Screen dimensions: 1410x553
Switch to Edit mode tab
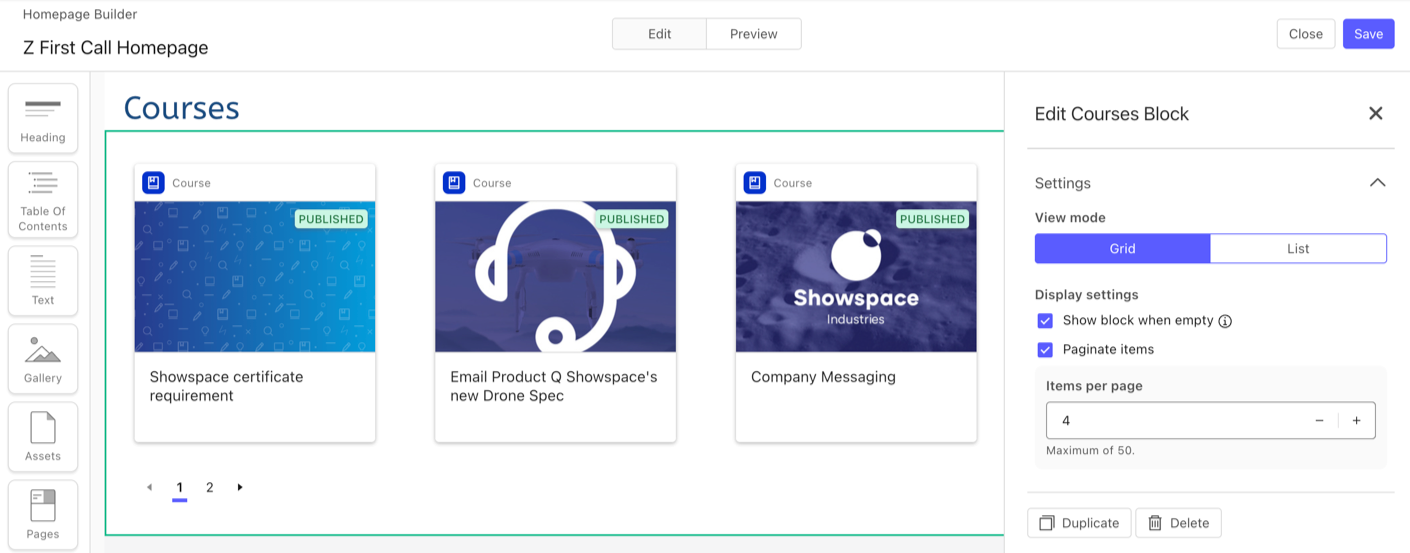[x=659, y=34]
